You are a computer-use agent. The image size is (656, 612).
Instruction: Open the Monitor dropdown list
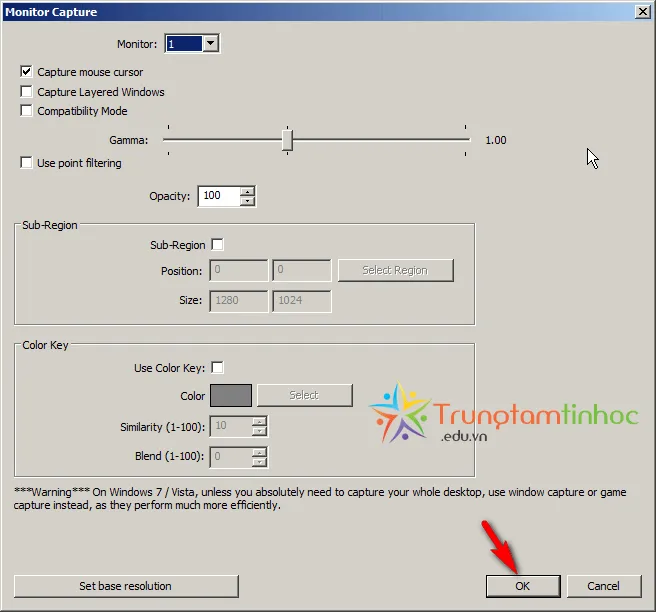tap(210, 43)
